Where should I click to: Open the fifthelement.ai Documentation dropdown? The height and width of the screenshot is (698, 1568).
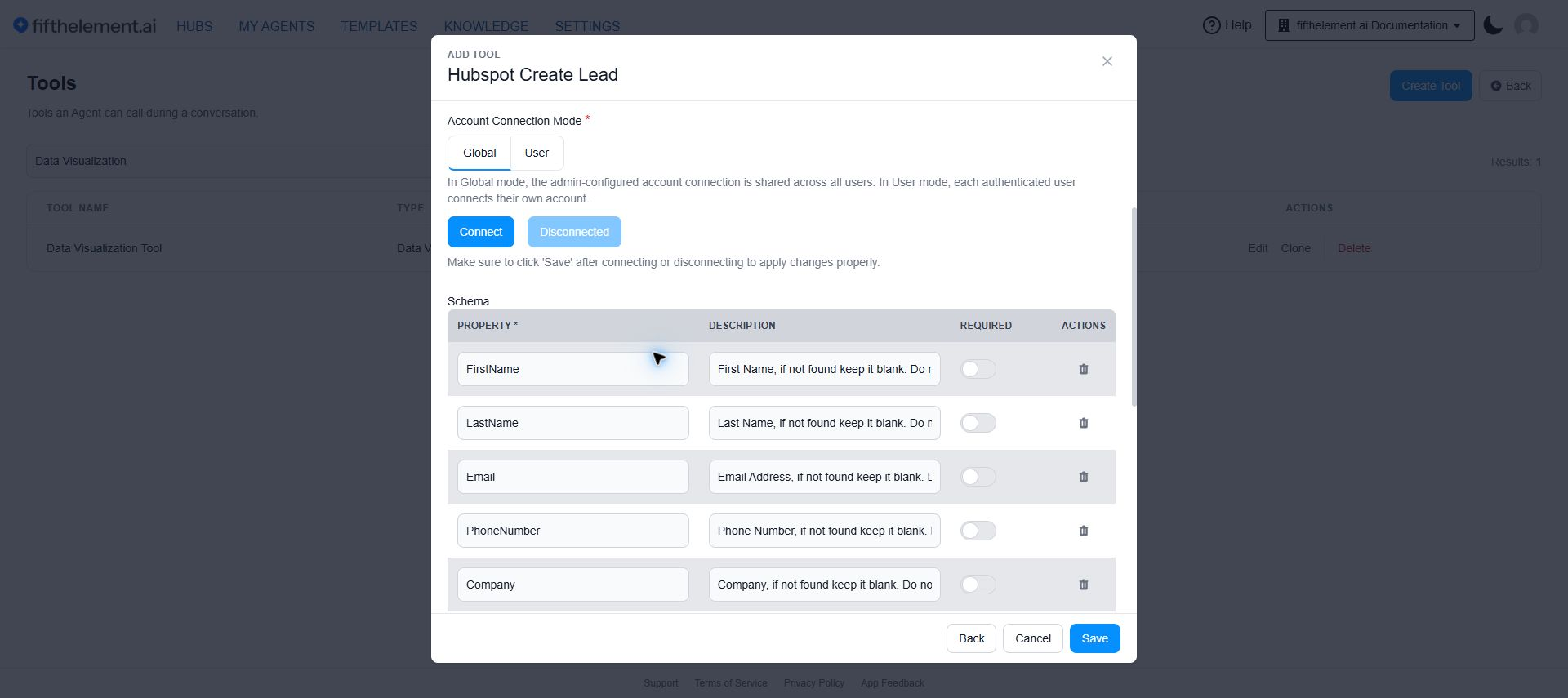pyautogui.click(x=1370, y=25)
